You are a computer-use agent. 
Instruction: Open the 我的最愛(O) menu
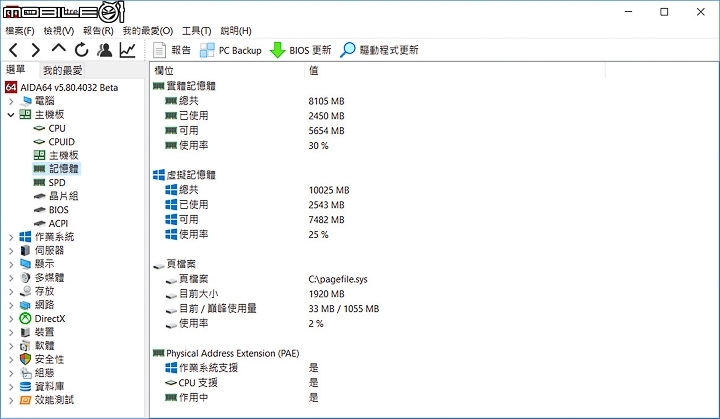tap(148, 31)
